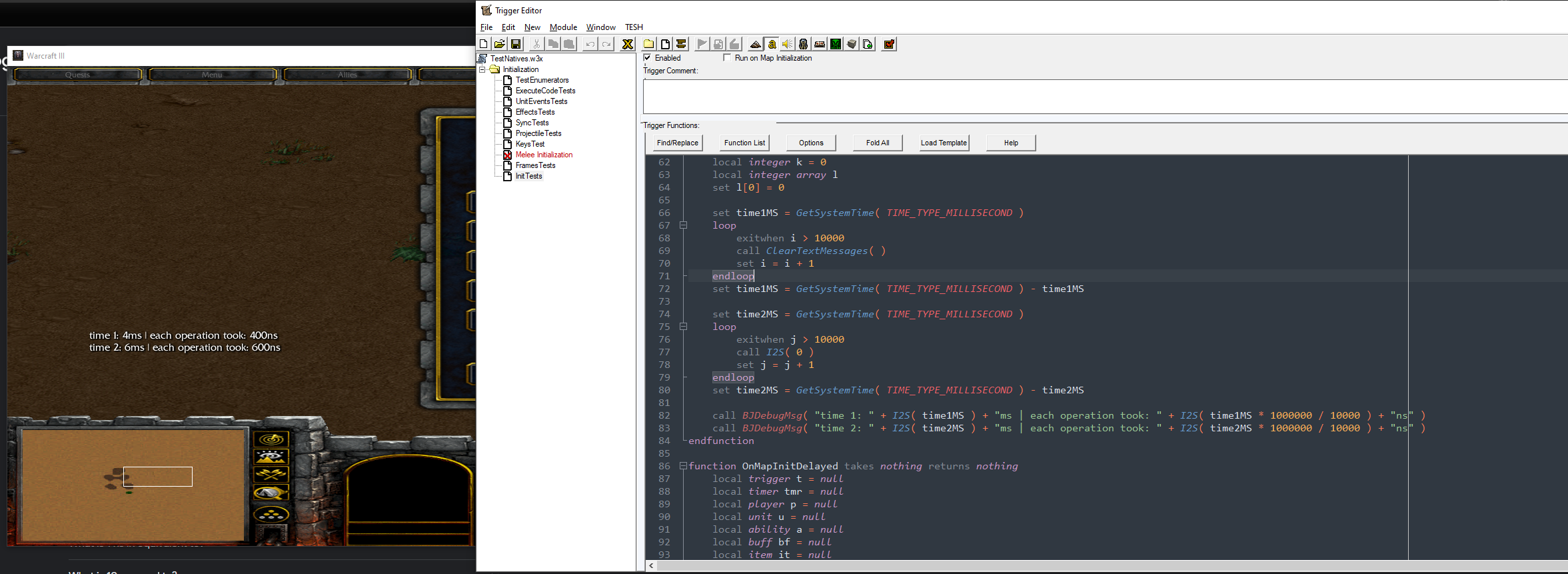
Task: Collapse the OnMapInitDelayed function at line 86
Action: pos(683,466)
